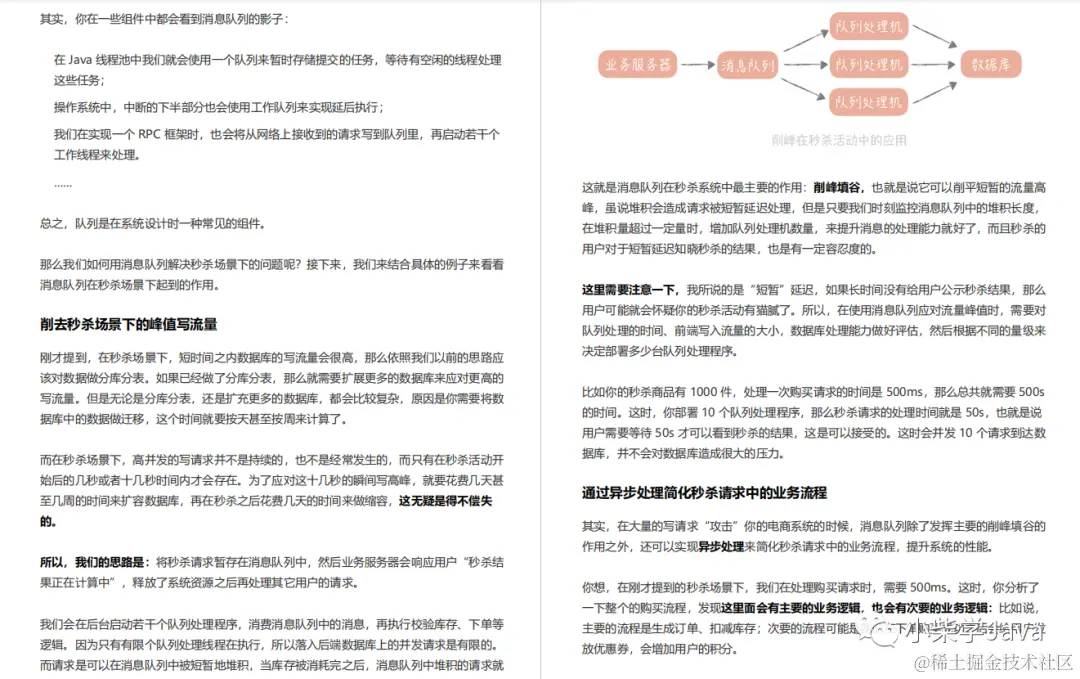Click the line starting 操作系统中，中断的下半部分
1080x679 pixels.
tap(219, 107)
